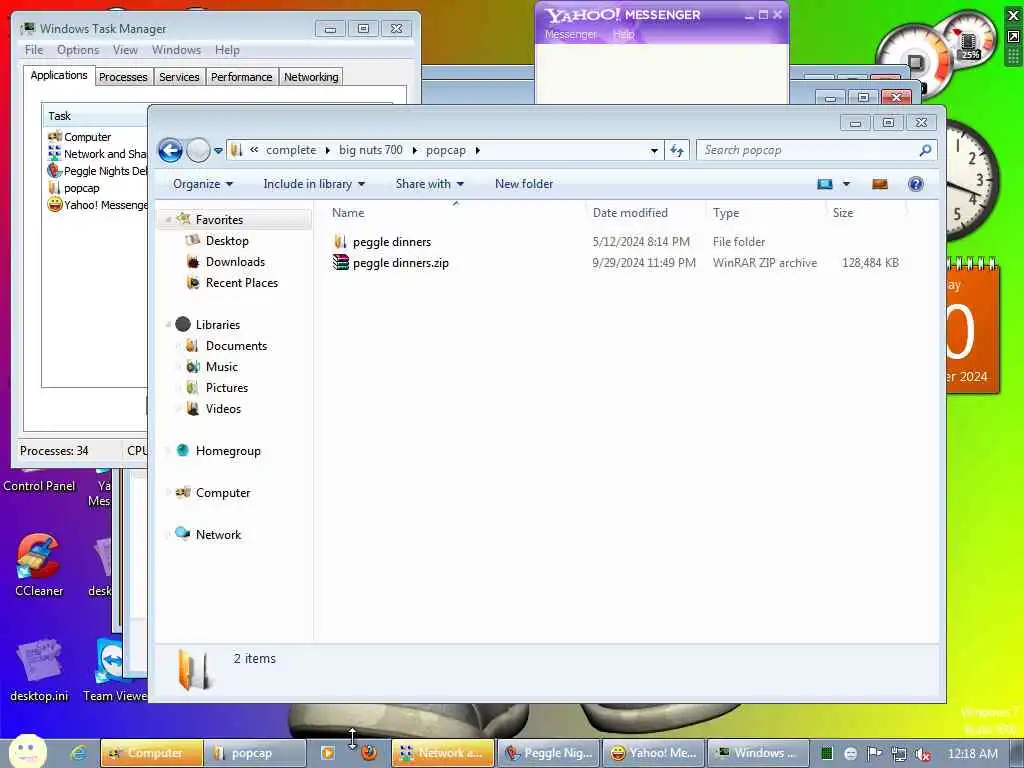Select popcap task in Task Manager list

click(x=81, y=188)
